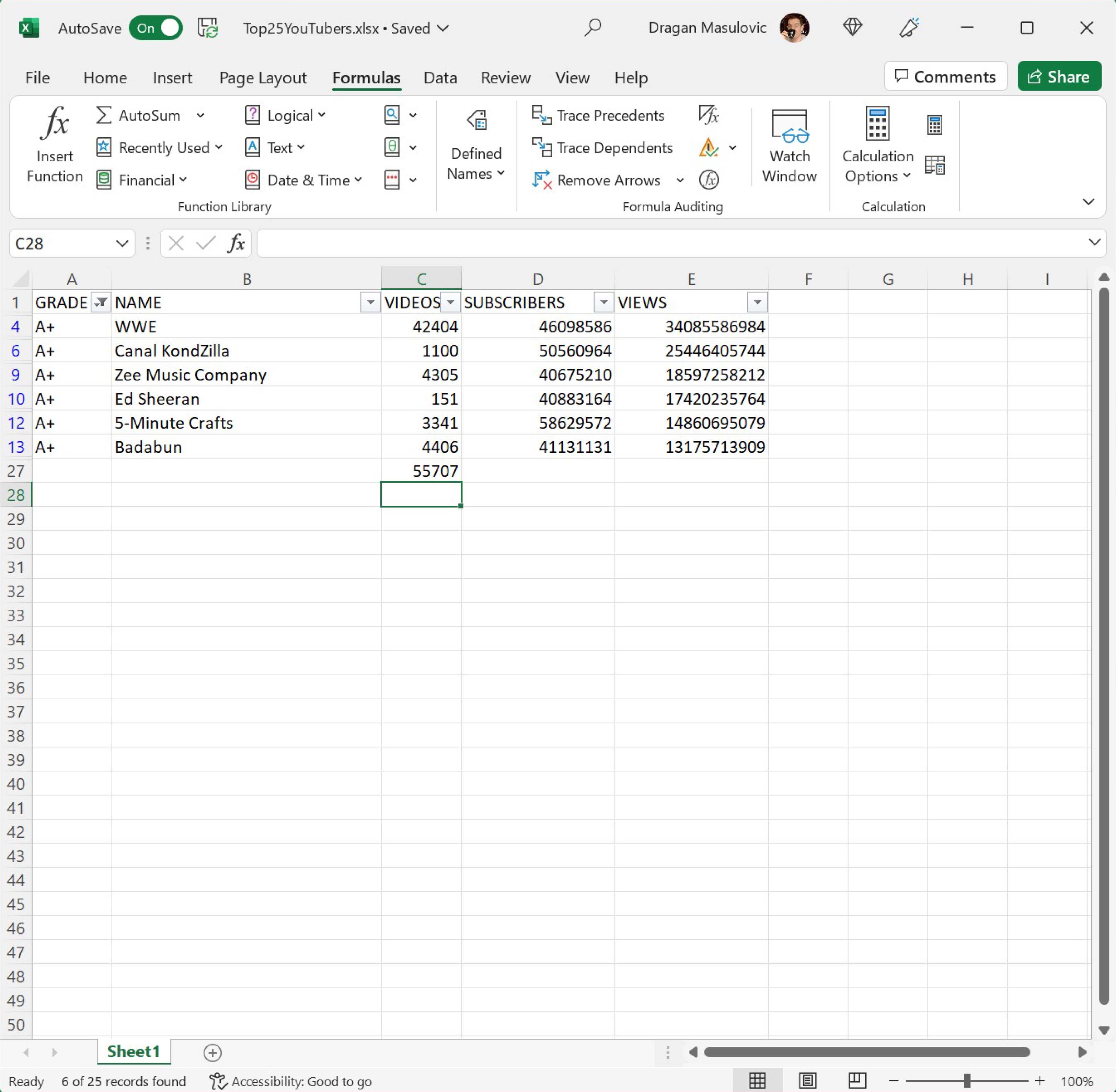The width and height of the screenshot is (1116, 1092).
Task: Click the Show Formulas icon
Action: pyautogui.click(x=708, y=115)
